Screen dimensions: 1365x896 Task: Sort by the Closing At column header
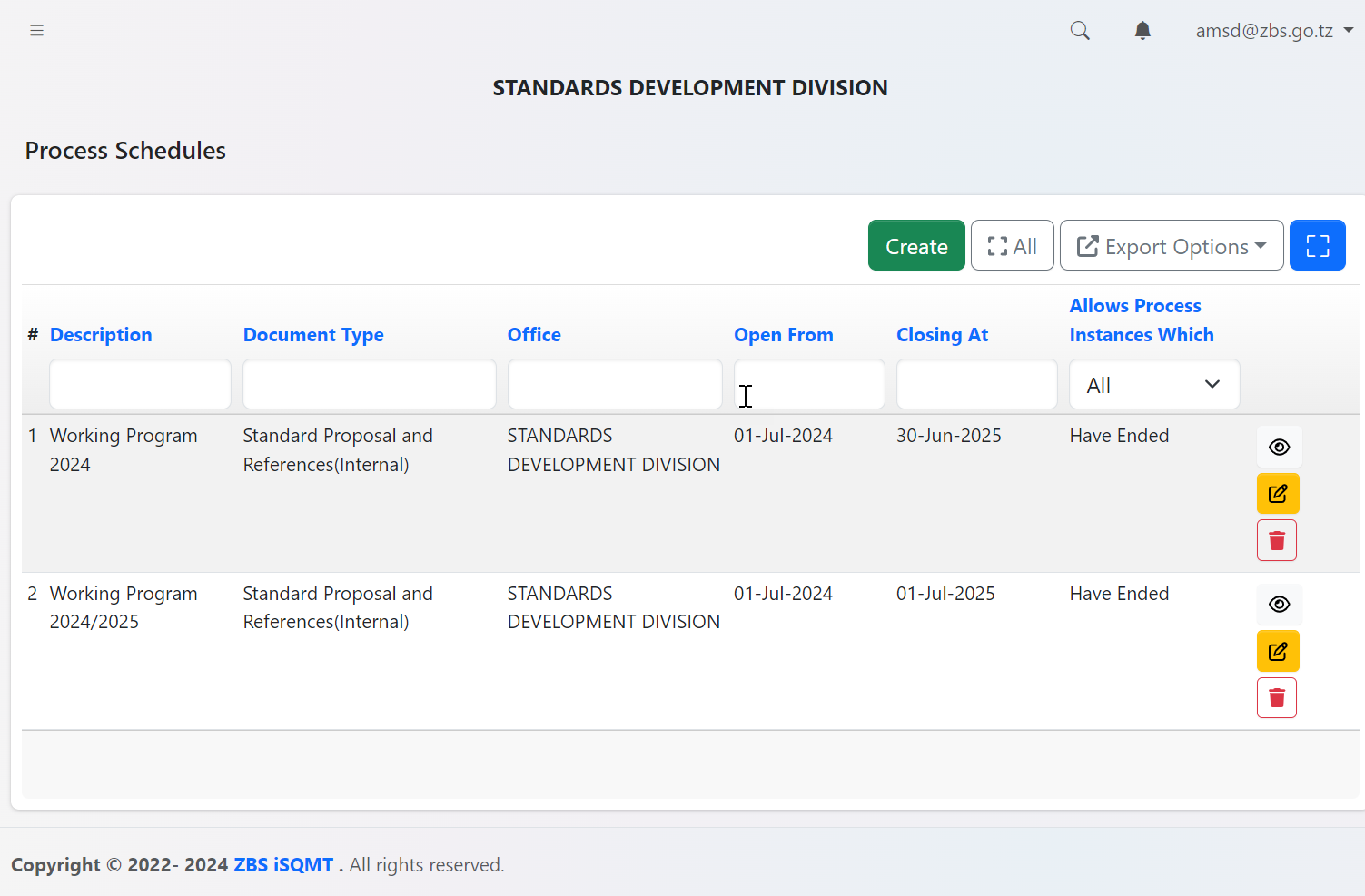942,335
